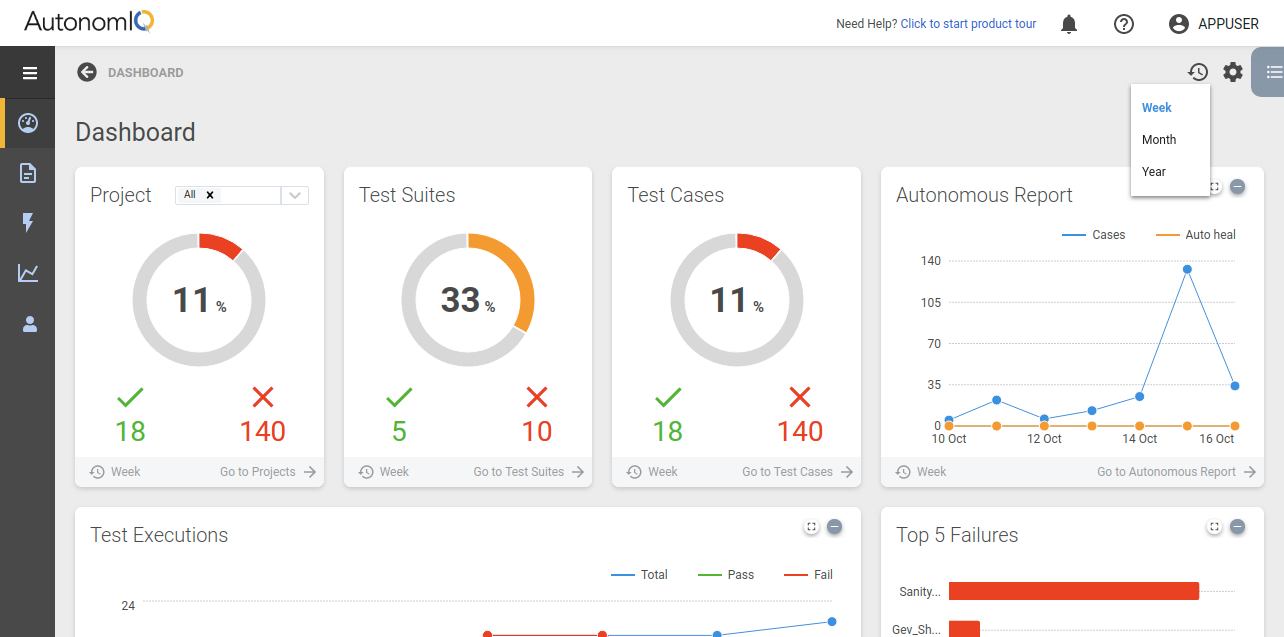Screen dimensions: 1284x637
Task: Open the time range history dropdown
Action: pyautogui.click(x=1197, y=72)
